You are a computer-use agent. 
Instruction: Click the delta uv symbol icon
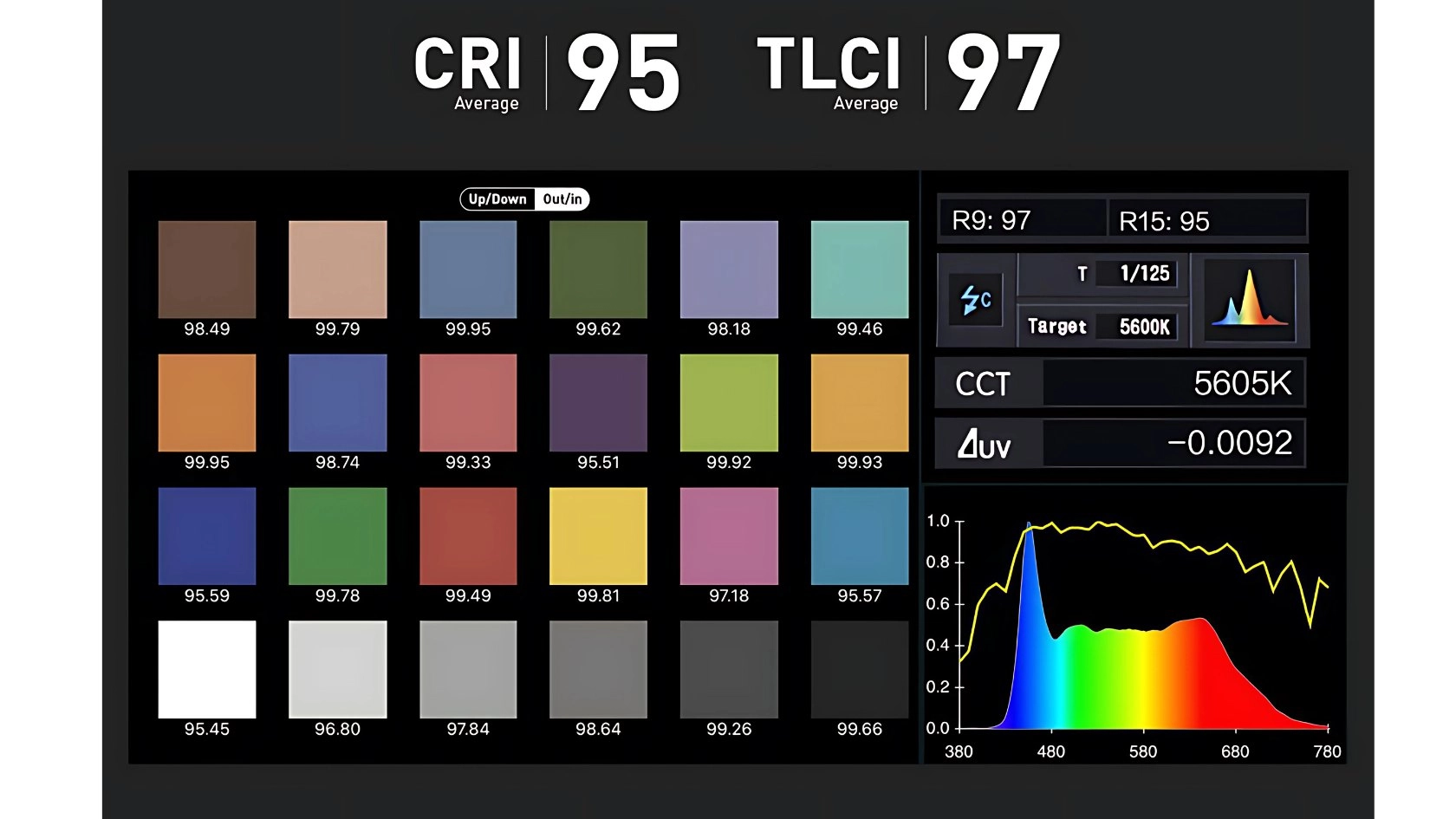pos(984,444)
